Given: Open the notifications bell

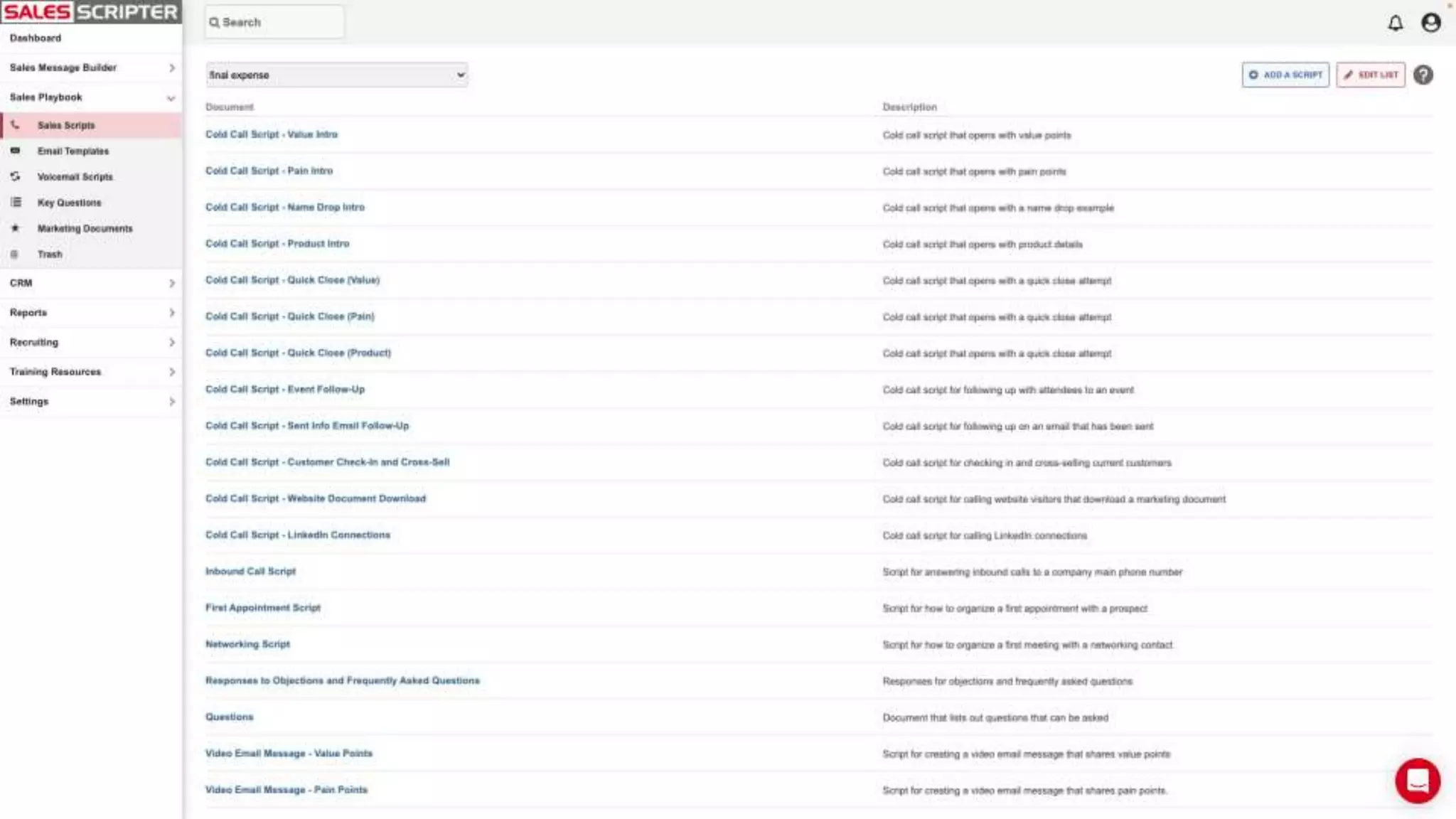Looking at the screenshot, I should point(1396,23).
